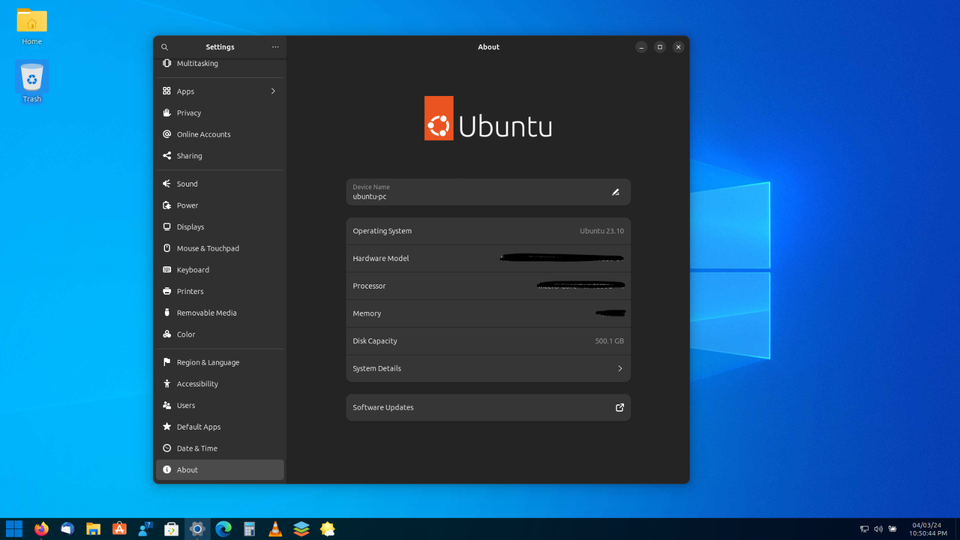The height and width of the screenshot is (540, 960).
Task: Click the network tray icon
Action: (864, 529)
